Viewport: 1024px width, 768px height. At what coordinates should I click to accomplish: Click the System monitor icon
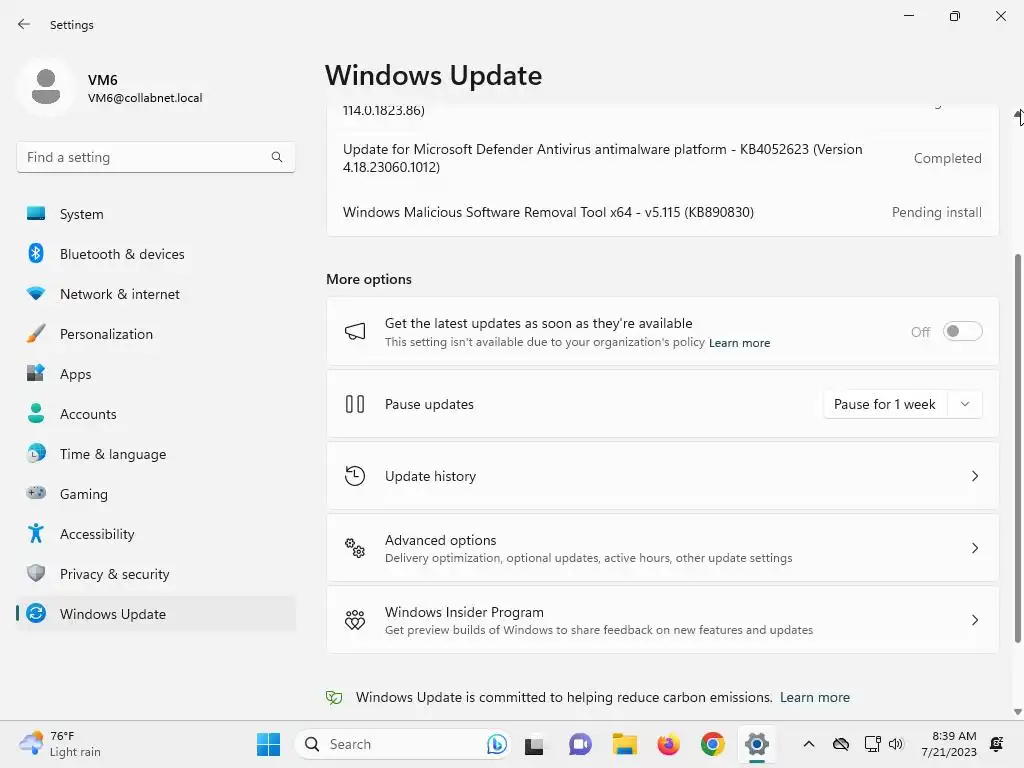(36, 214)
